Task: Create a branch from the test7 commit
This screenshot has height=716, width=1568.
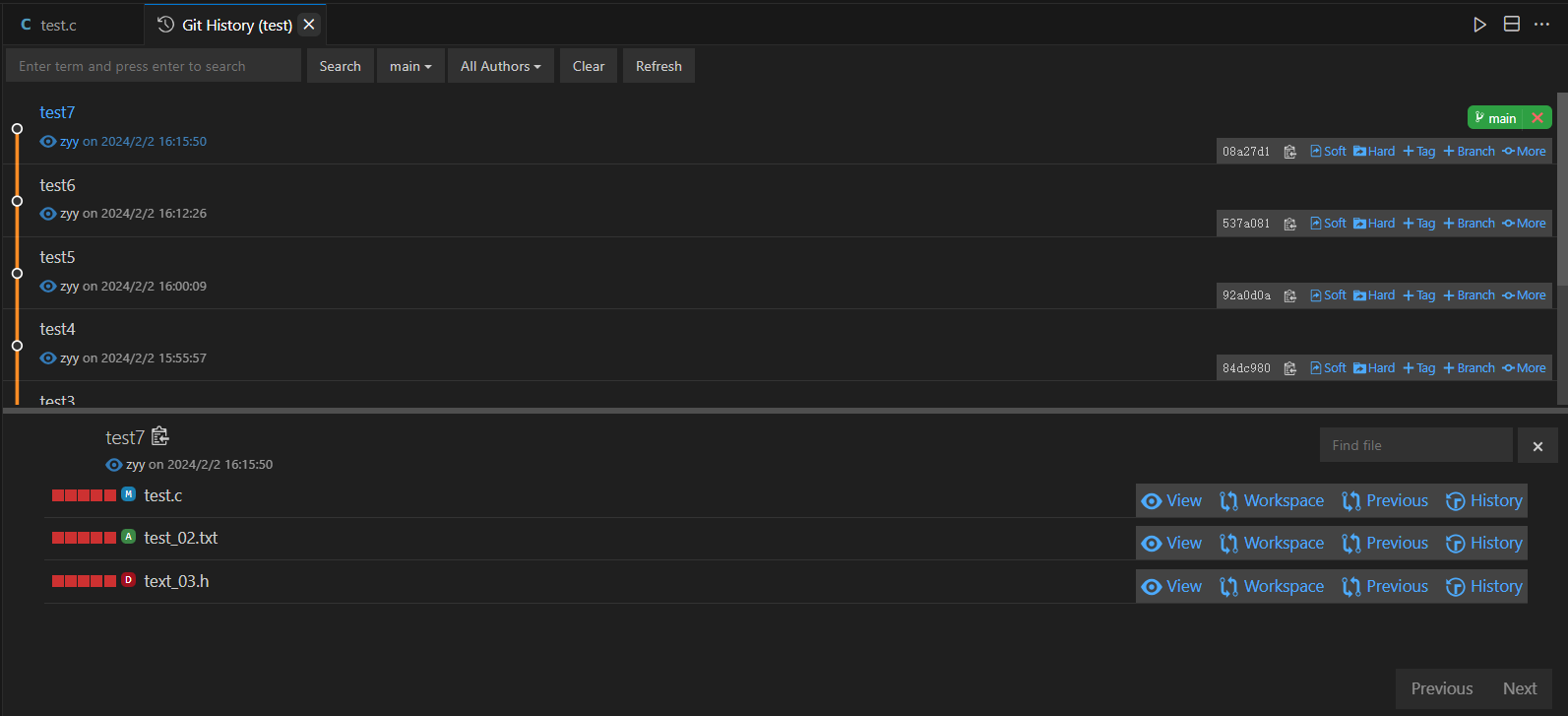Action: (1469, 152)
